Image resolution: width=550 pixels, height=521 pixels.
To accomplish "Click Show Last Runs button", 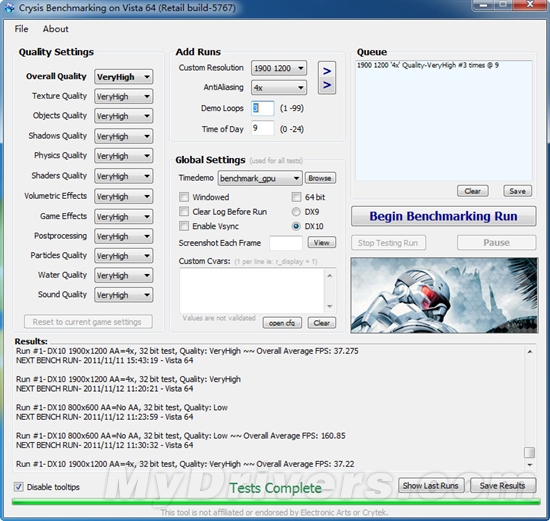I will (x=431, y=486).
